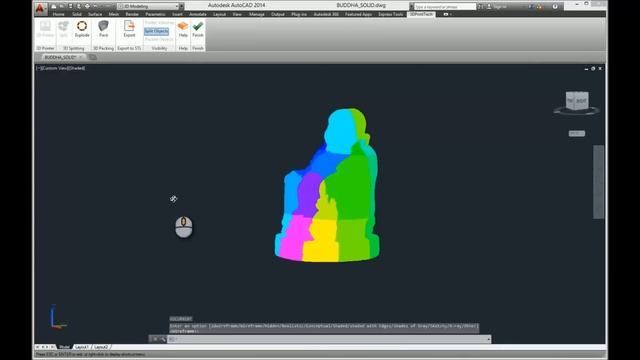Click the Autodesk Exchange Apps icon
Viewport: 640px width, 360px height.
pos(531,7)
